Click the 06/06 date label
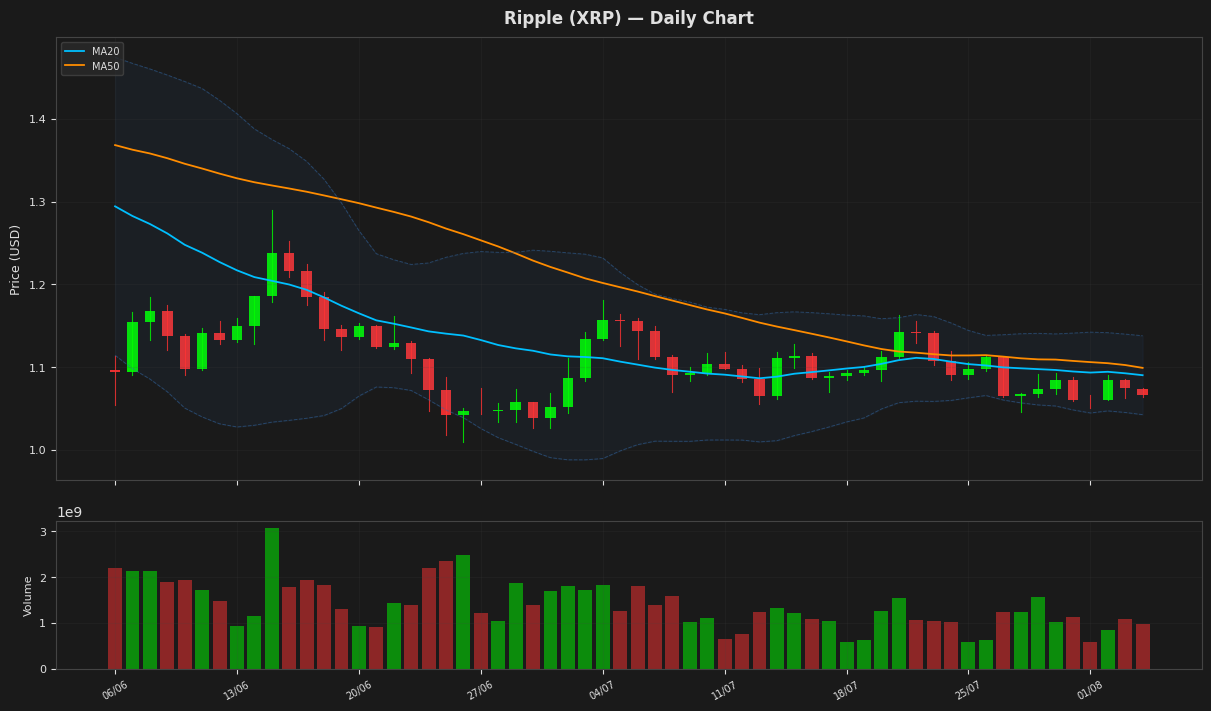1211x711 pixels. tap(115, 689)
